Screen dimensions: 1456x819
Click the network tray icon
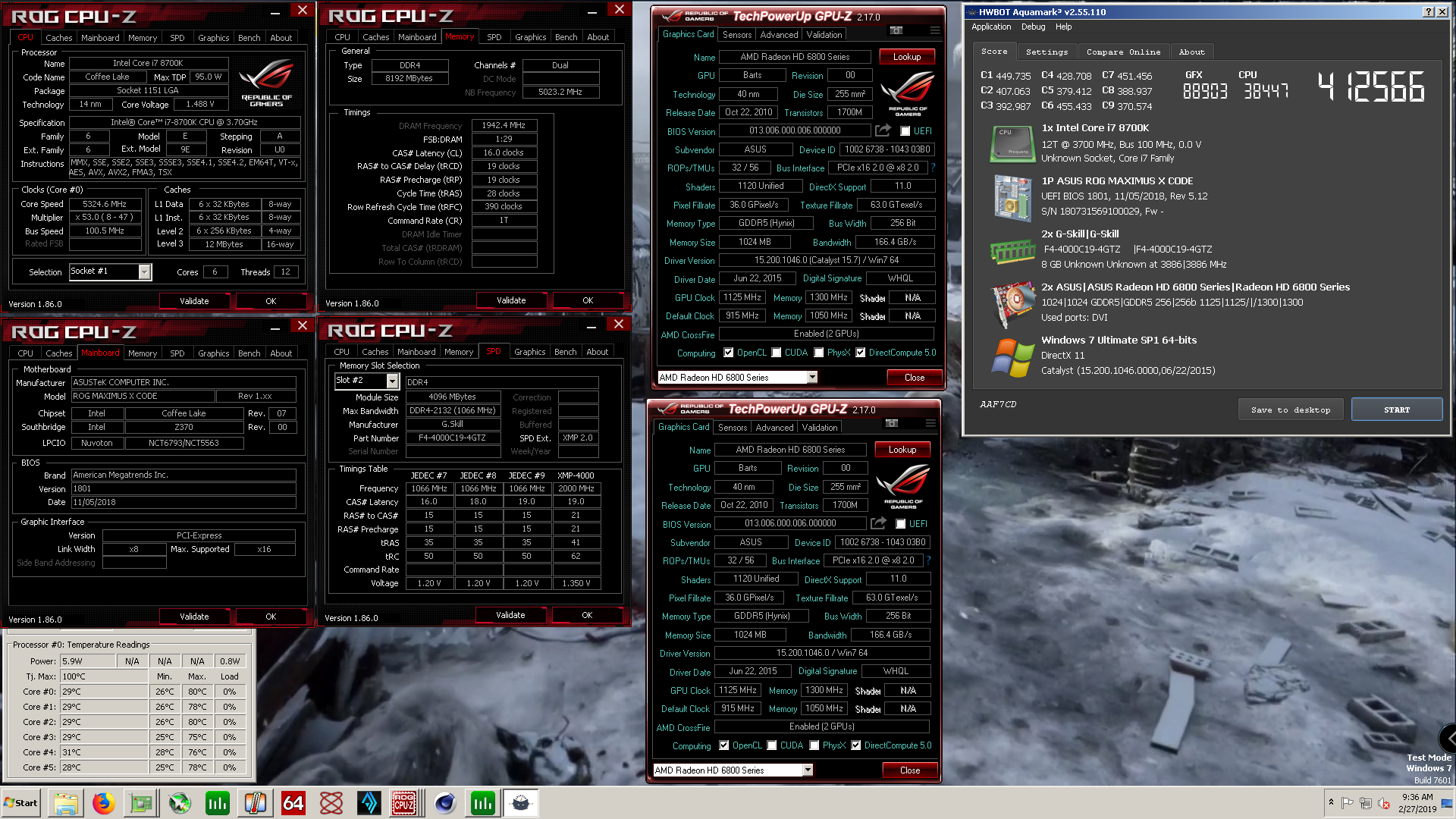[1366, 803]
